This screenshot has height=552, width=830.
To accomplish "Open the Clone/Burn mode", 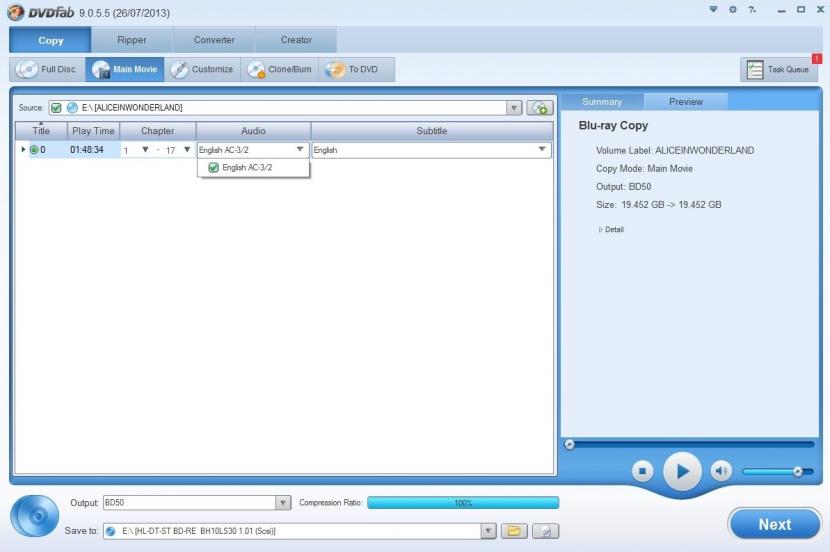I will tap(280, 70).
